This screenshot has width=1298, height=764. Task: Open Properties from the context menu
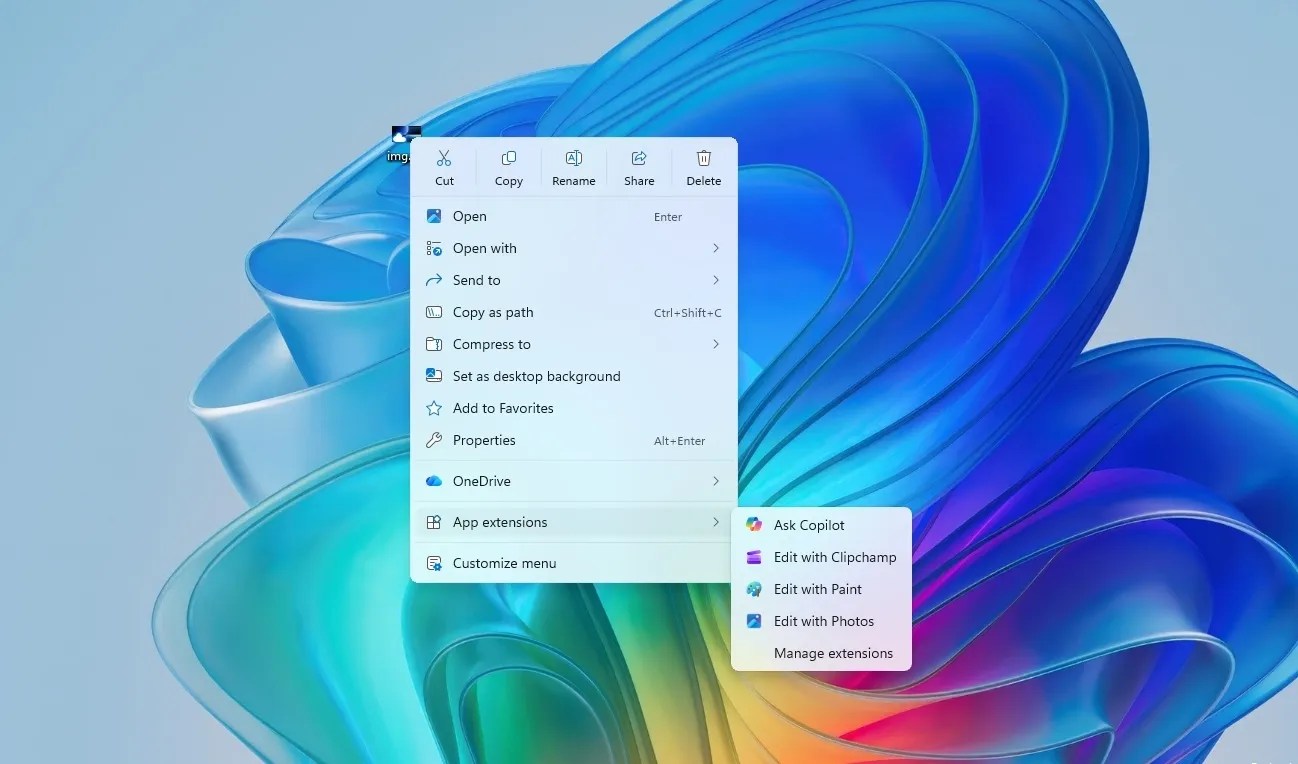(574, 440)
